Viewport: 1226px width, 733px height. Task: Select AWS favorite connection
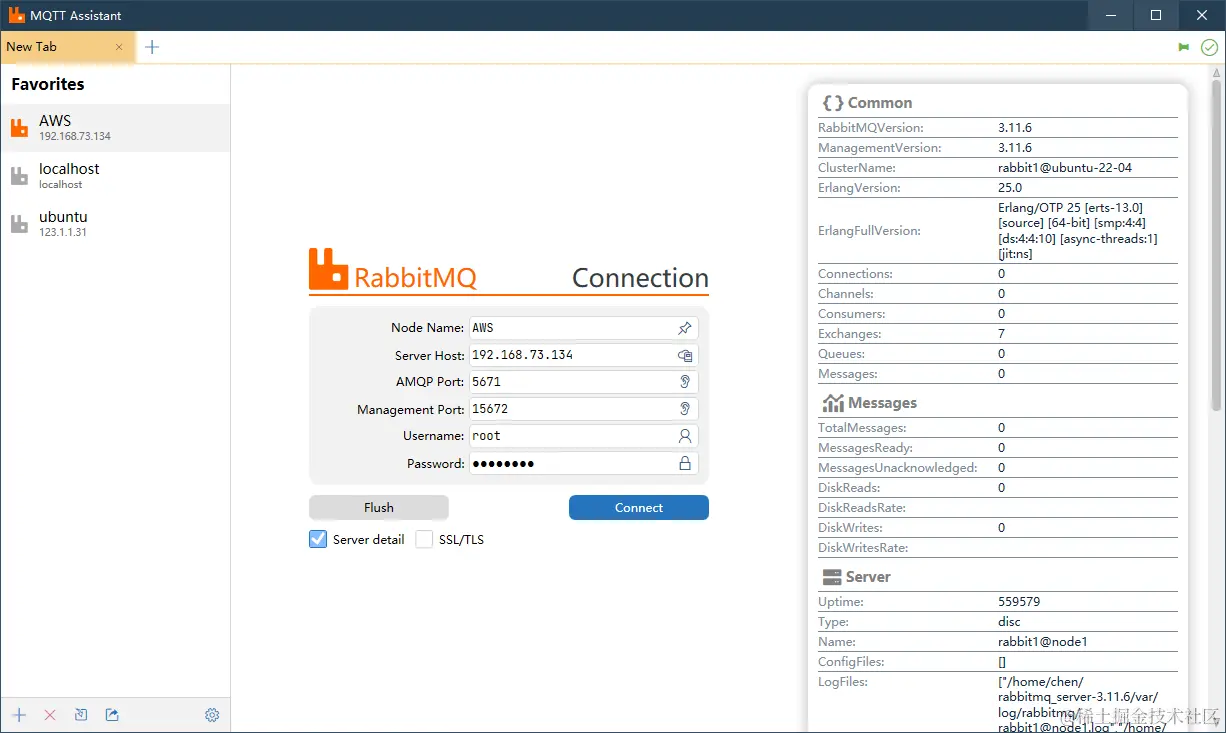pos(115,128)
